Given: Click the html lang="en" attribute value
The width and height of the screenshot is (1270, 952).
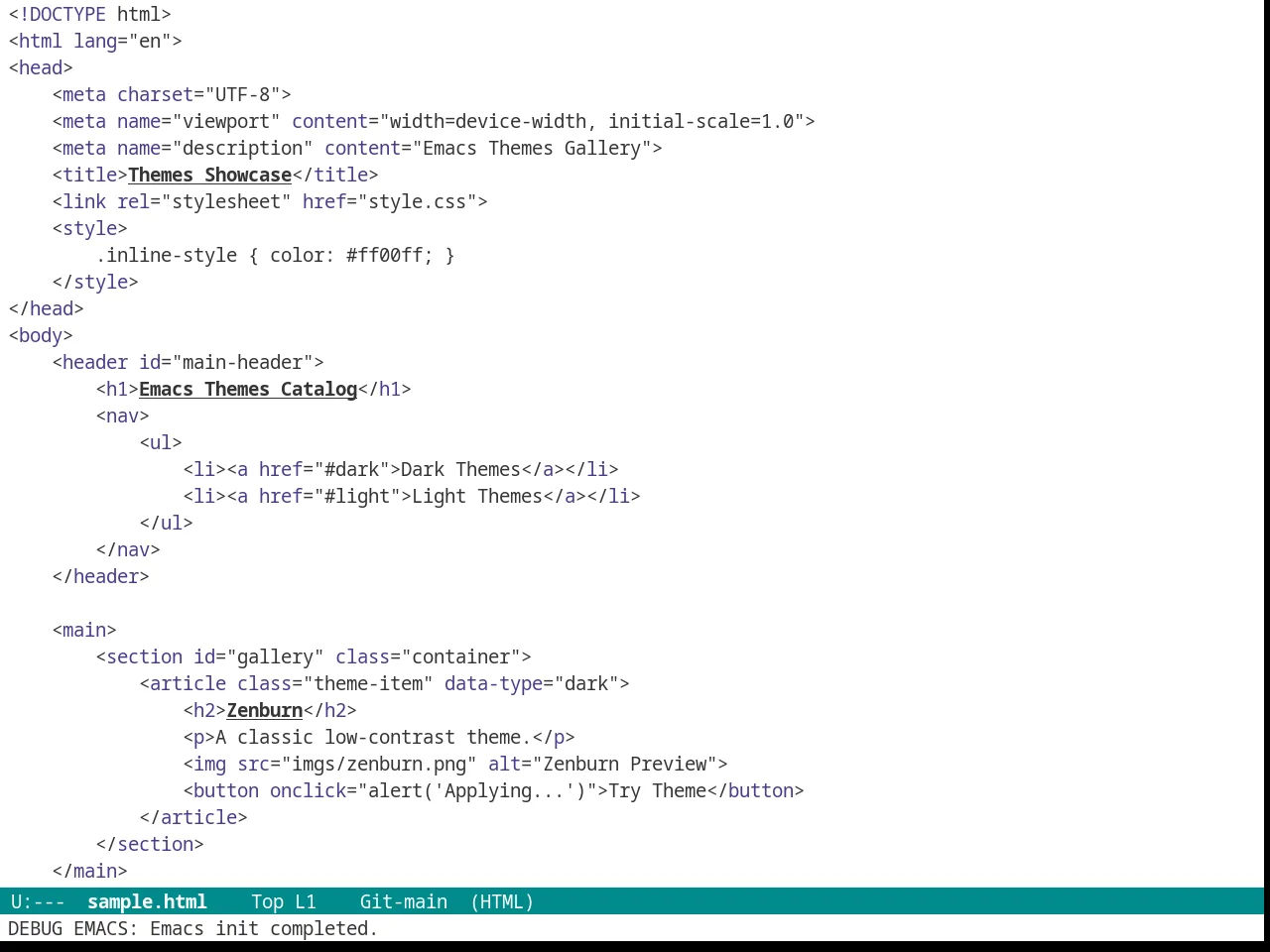Looking at the screenshot, I should [x=150, y=41].
